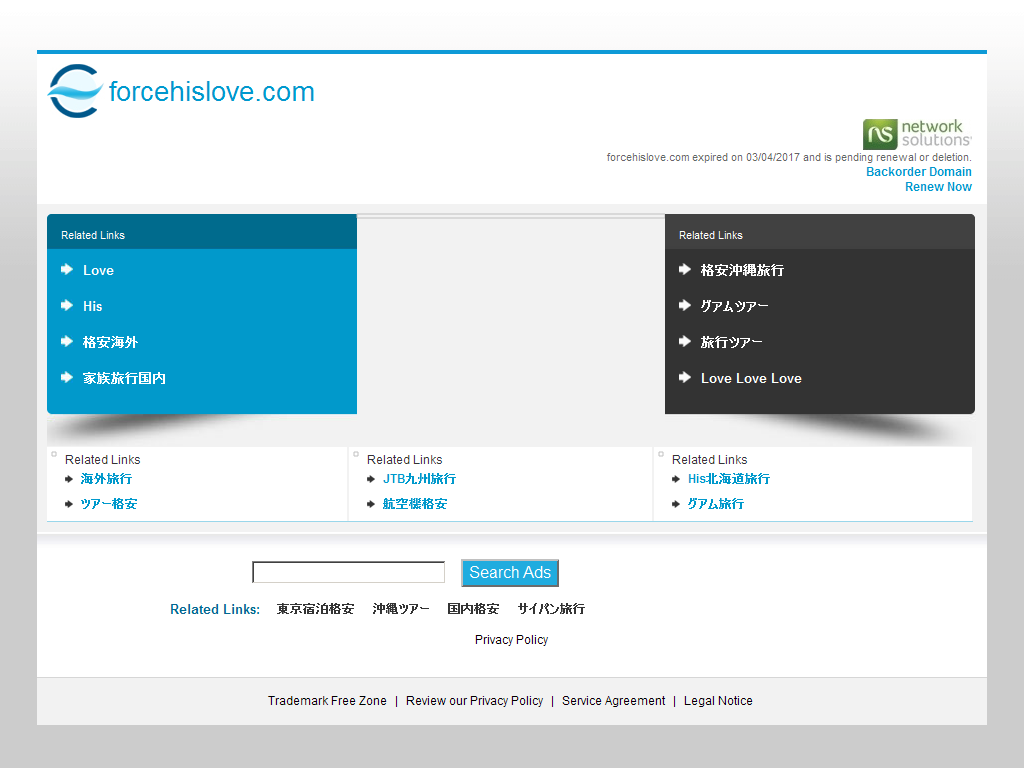Click the Network Solutions logo
Viewport: 1024px width, 768px height.
[917, 134]
